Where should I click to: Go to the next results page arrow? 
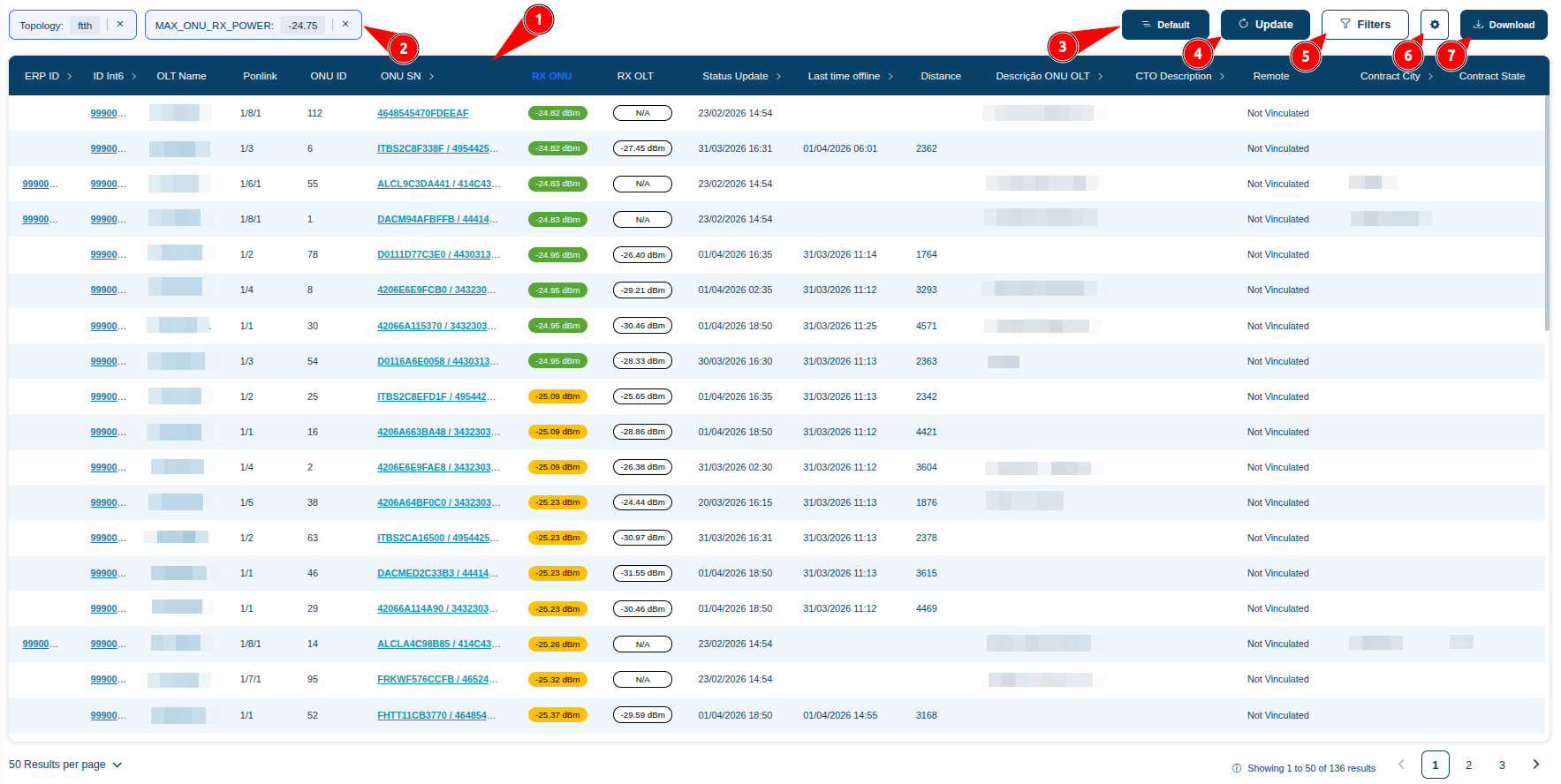click(x=1535, y=765)
